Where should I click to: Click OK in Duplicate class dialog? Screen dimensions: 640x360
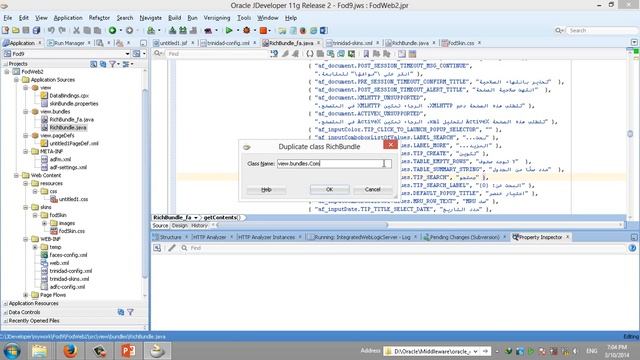(x=329, y=189)
